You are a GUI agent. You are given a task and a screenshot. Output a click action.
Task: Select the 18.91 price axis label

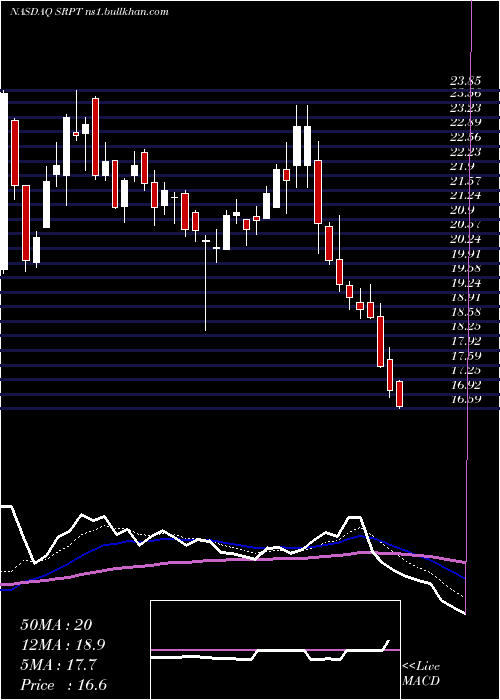coord(466,297)
